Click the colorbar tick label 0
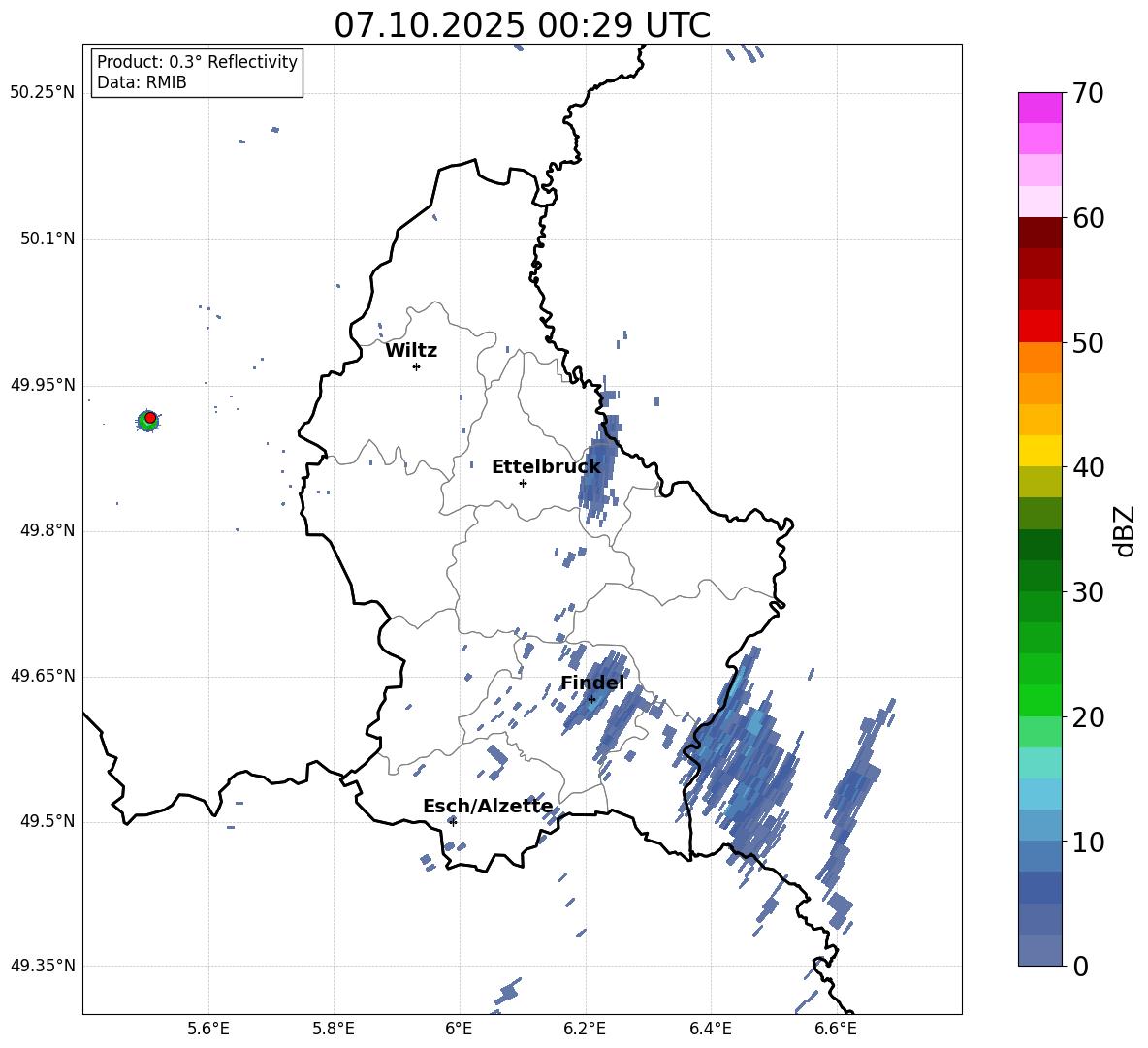 1080,967
